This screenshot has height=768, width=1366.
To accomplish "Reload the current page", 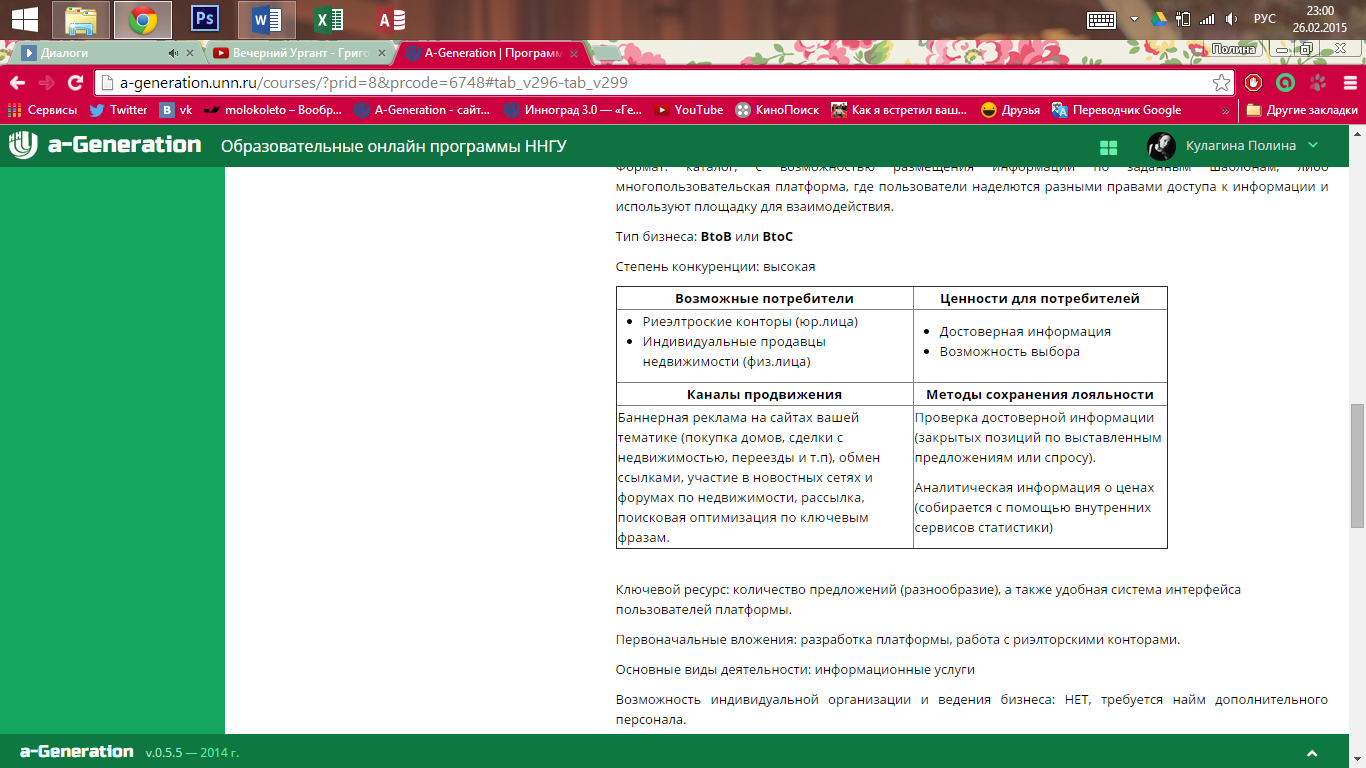I will point(75,83).
